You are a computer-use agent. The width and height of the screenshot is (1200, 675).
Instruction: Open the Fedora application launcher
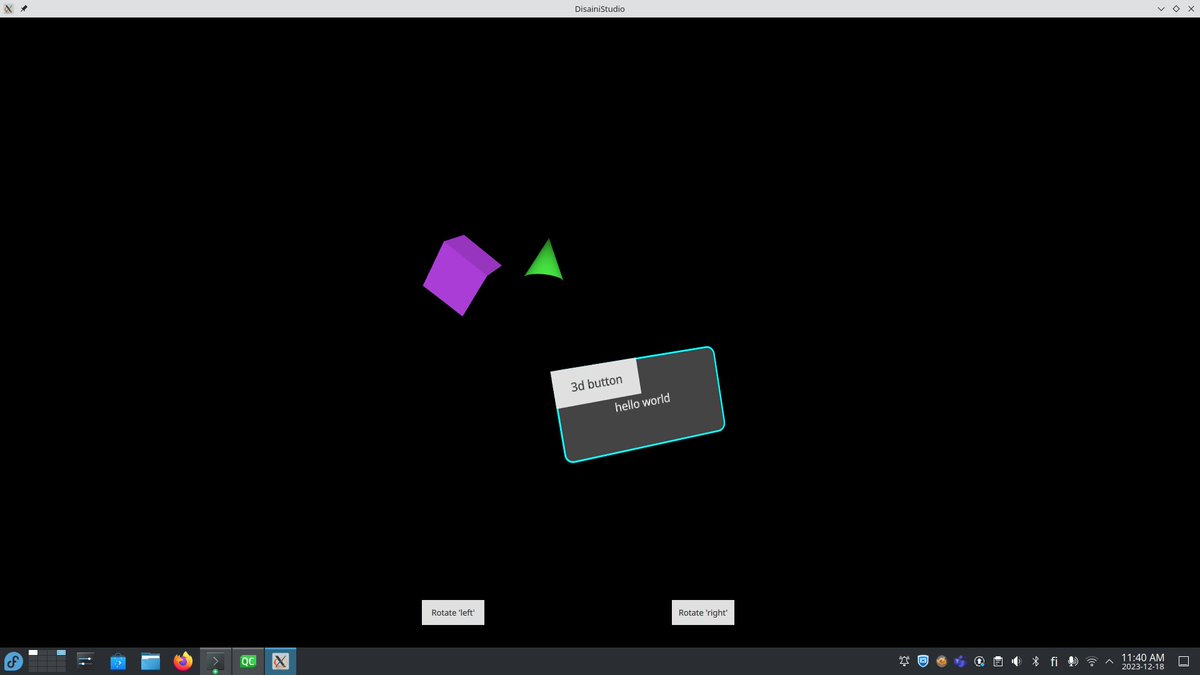pos(14,661)
